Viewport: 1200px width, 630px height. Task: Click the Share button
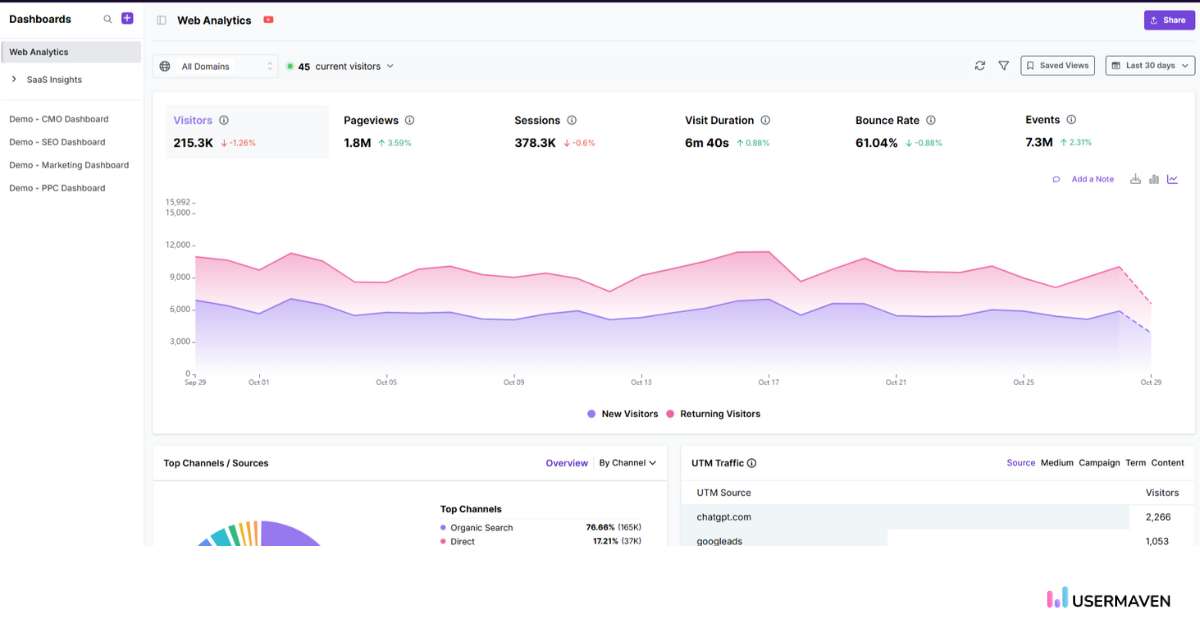coord(1168,19)
